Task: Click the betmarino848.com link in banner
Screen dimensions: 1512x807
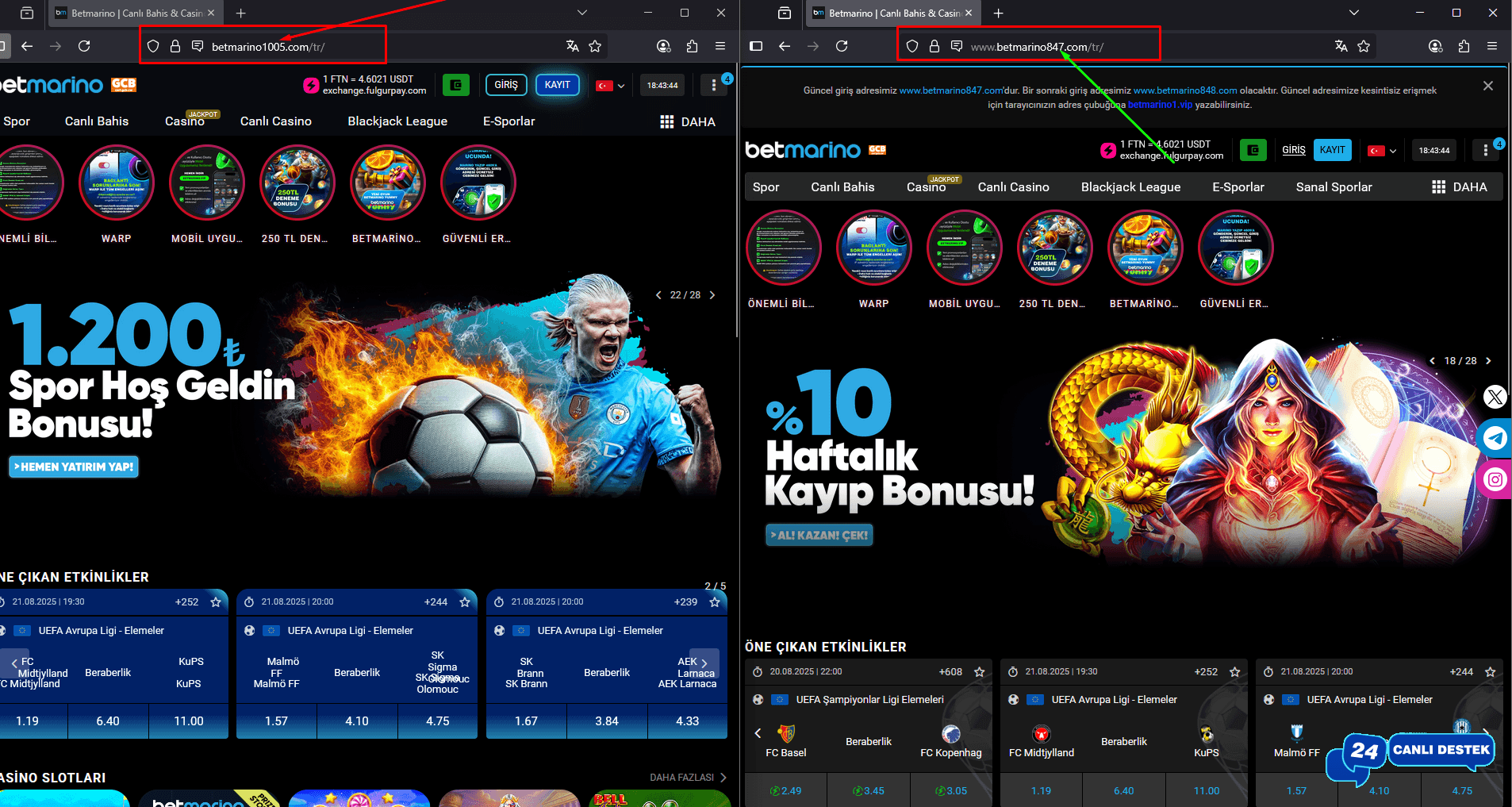Action: tap(1184, 90)
